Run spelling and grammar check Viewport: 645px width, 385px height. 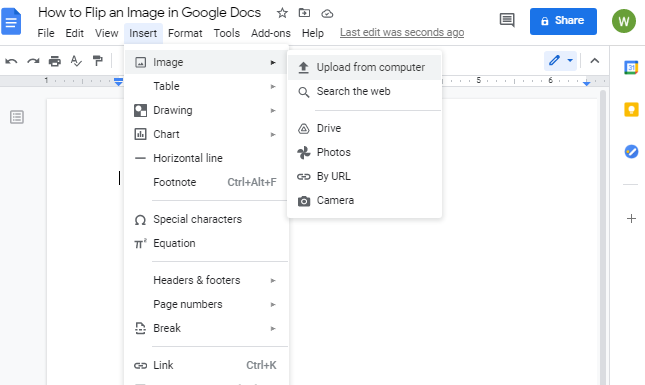click(76, 61)
